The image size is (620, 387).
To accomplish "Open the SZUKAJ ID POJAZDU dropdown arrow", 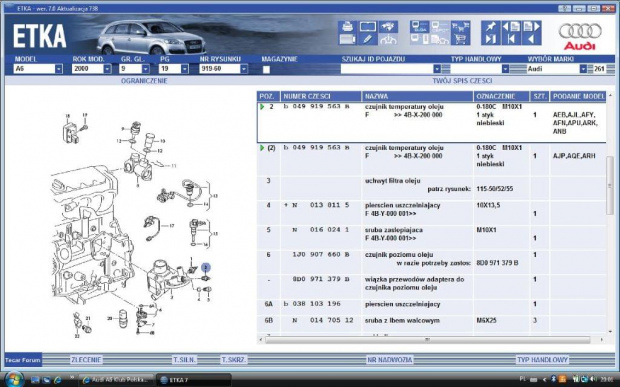I will pos(437,69).
